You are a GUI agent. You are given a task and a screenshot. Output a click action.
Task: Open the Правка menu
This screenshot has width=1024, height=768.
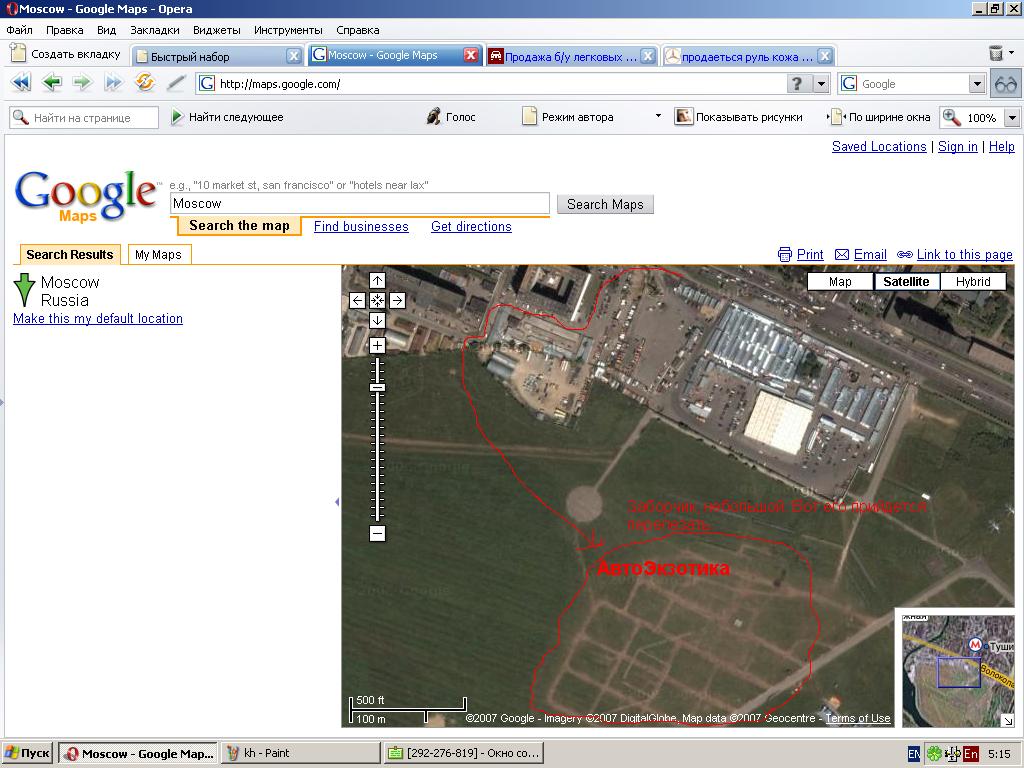click(x=65, y=30)
